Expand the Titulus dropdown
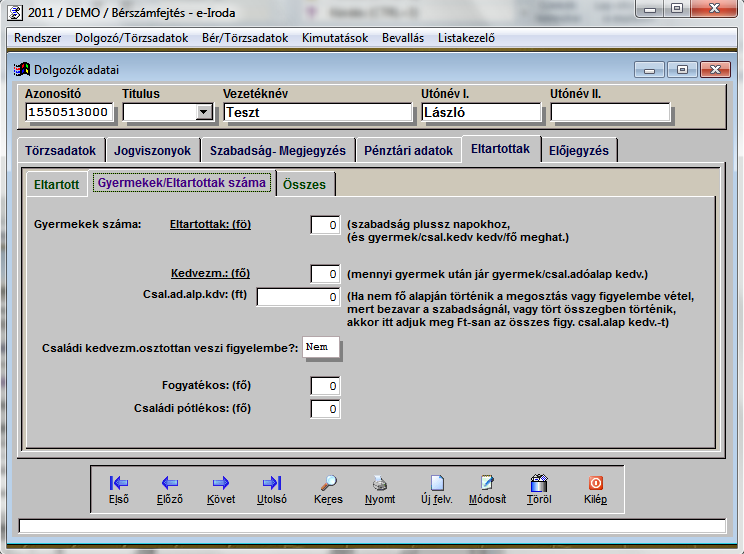The image size is (744, 554). tap(204, 112)
